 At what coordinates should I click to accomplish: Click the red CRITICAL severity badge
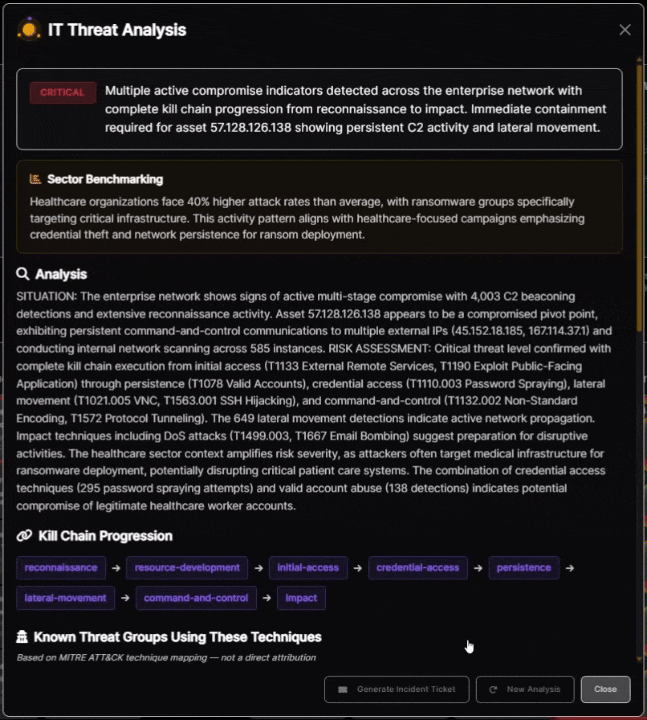pyautogui.click(x=63, y=93)
